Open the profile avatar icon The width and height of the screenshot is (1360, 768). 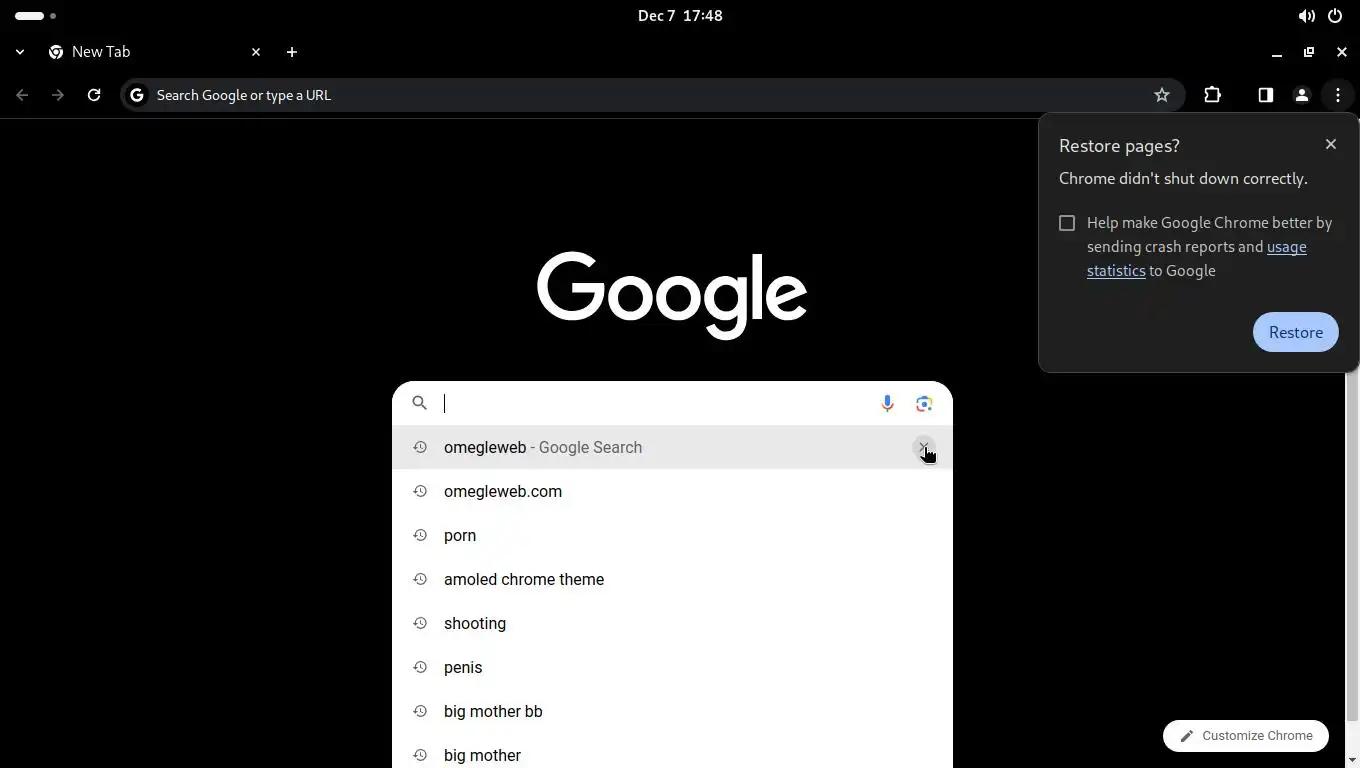[1301, 95]
